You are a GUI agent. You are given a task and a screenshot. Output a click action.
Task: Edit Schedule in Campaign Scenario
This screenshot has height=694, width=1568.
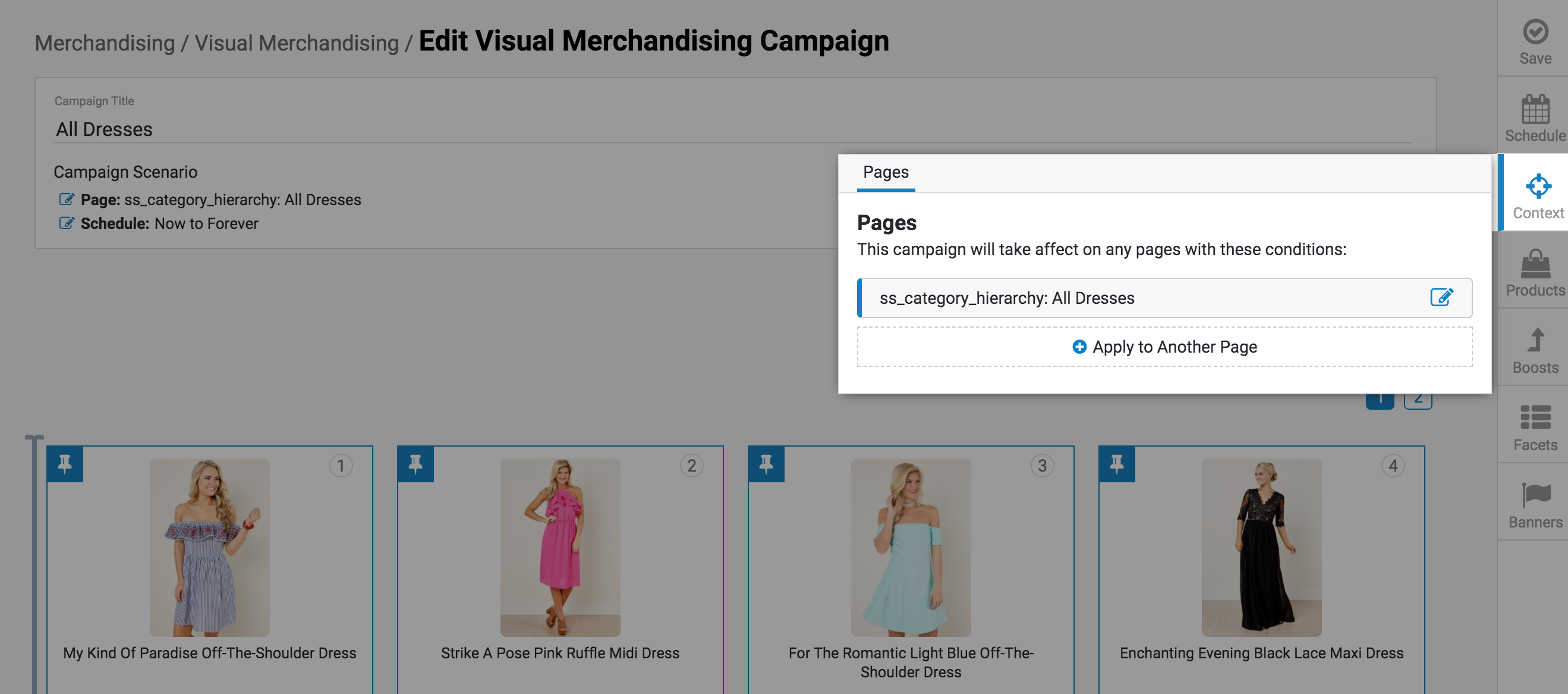tap(67, 223)
